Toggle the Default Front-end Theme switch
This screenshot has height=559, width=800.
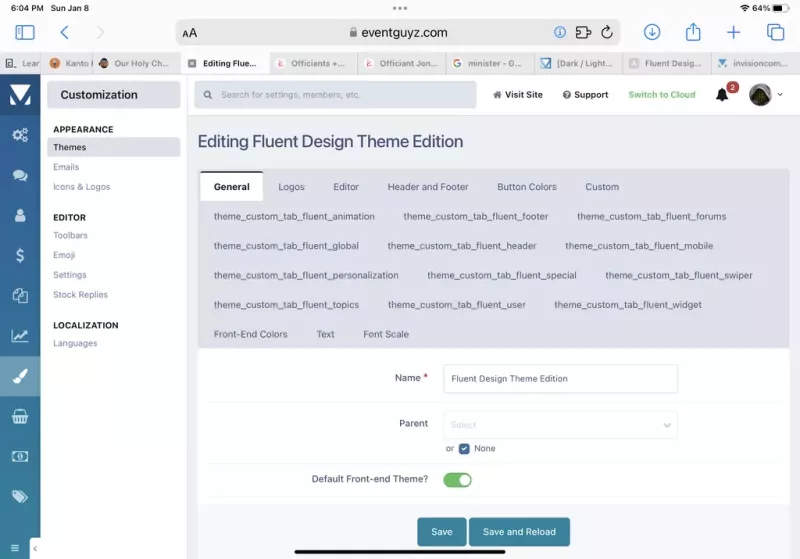(457, 479)
